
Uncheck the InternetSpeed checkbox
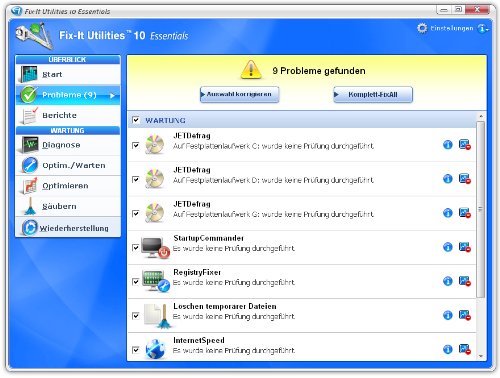tap(136, 350)
